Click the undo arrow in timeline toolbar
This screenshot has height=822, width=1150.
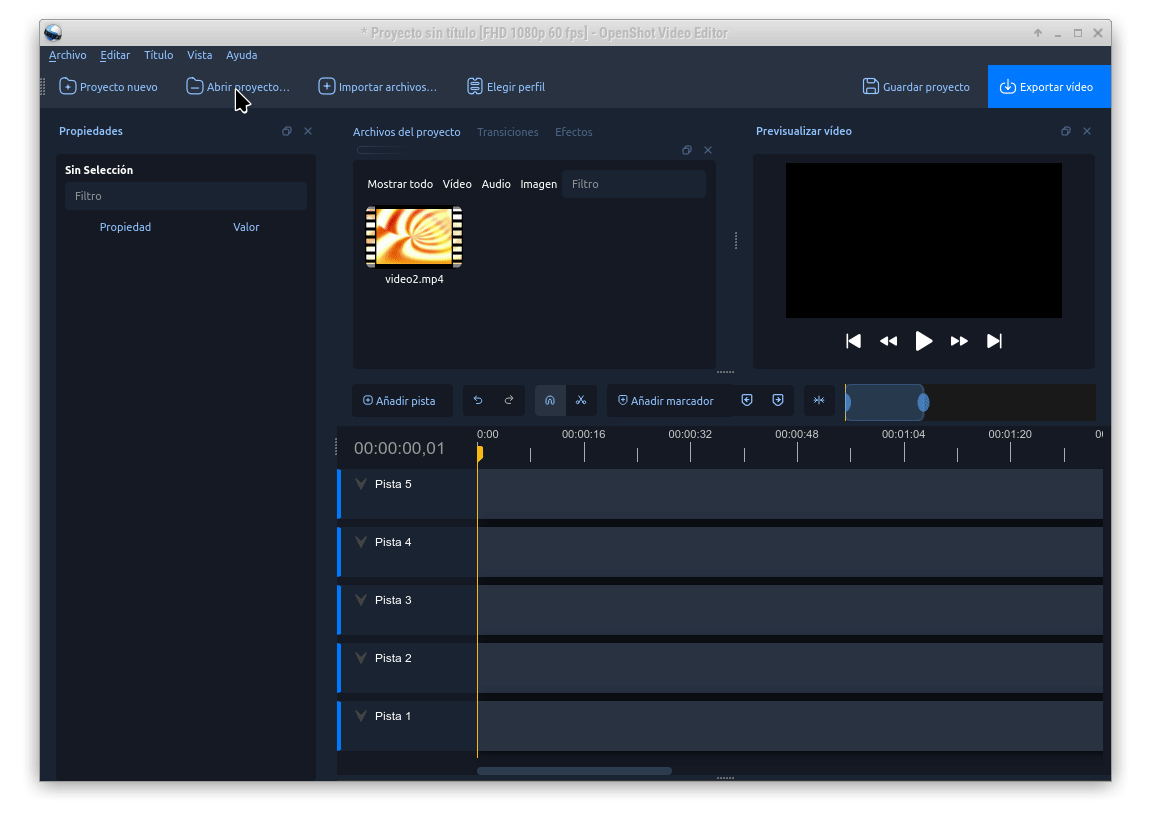[478, 401]
